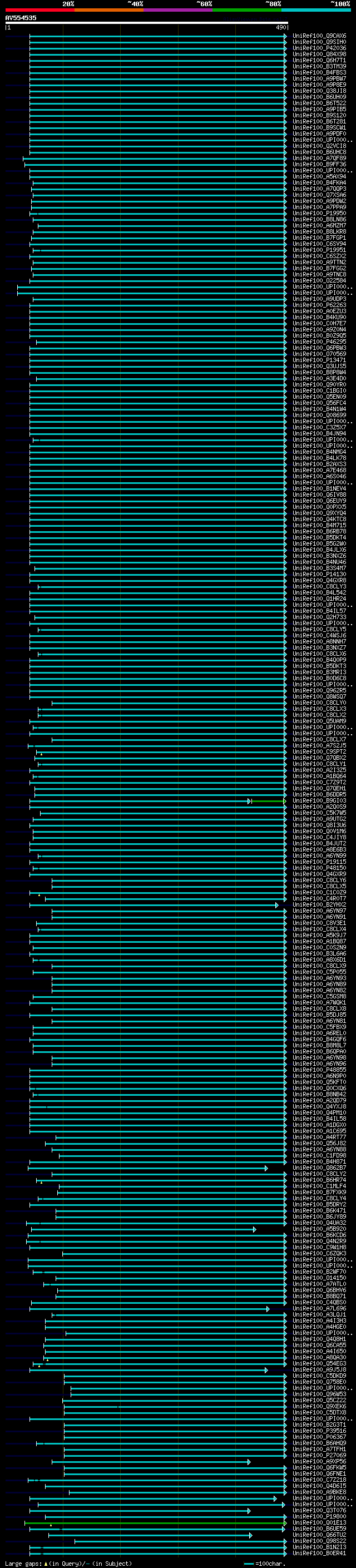Select label UniRef100_P19115

pyautogui.click(x=319, y=862)
